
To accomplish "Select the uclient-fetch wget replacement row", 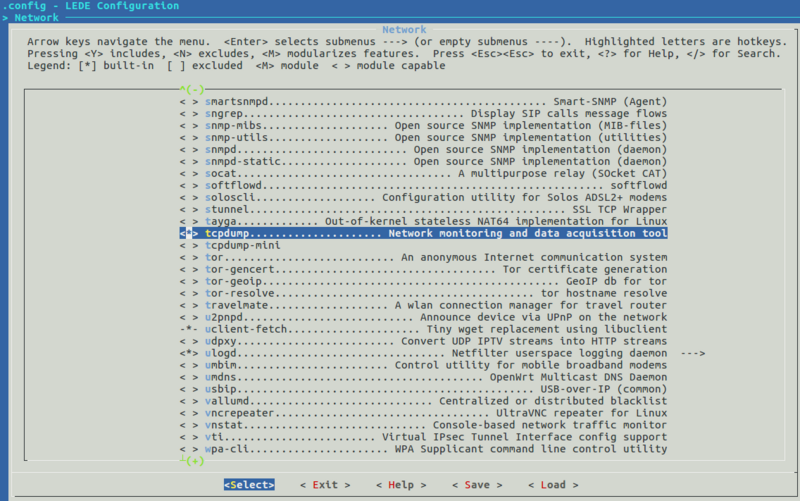I will (x=423, y=329).
